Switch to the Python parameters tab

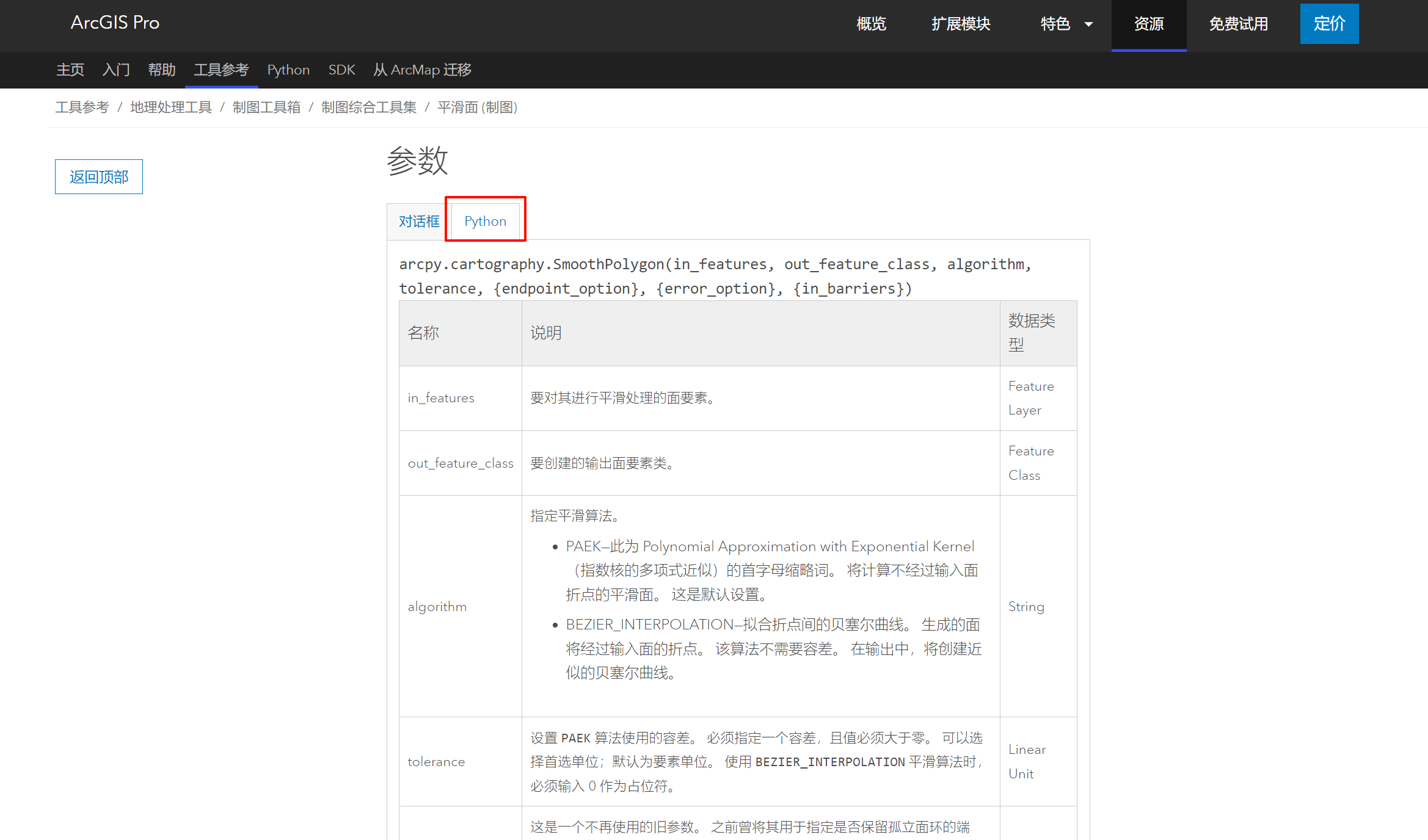point(486,221)
